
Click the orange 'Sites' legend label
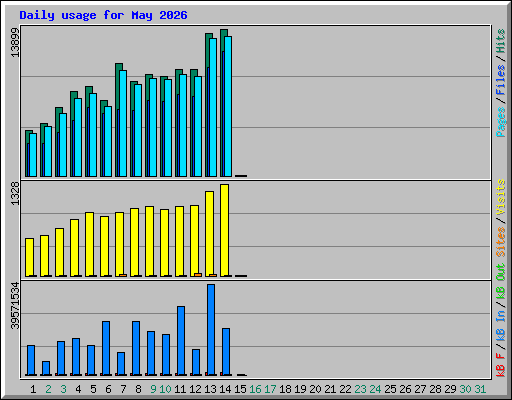click(500, 242)
